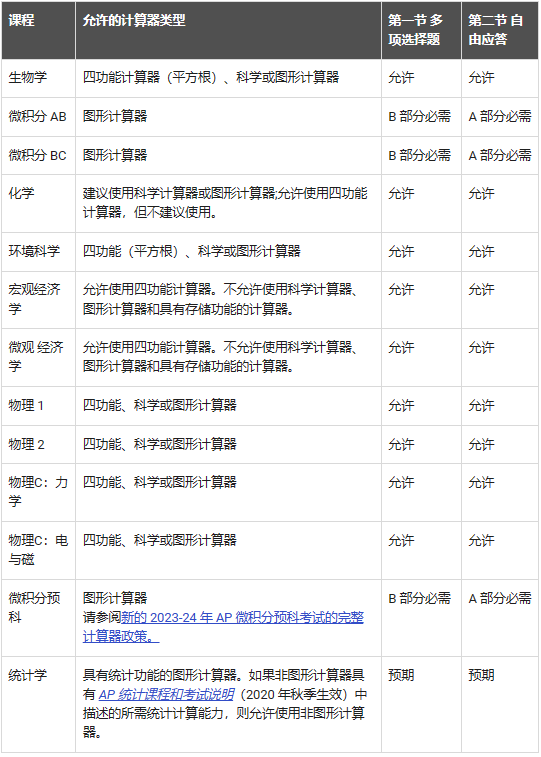The width and height of the screenshot is (541, 757).
Task: Click 允许 under 第二节 for 宏观经济学
Action: (x=481, y=290)
